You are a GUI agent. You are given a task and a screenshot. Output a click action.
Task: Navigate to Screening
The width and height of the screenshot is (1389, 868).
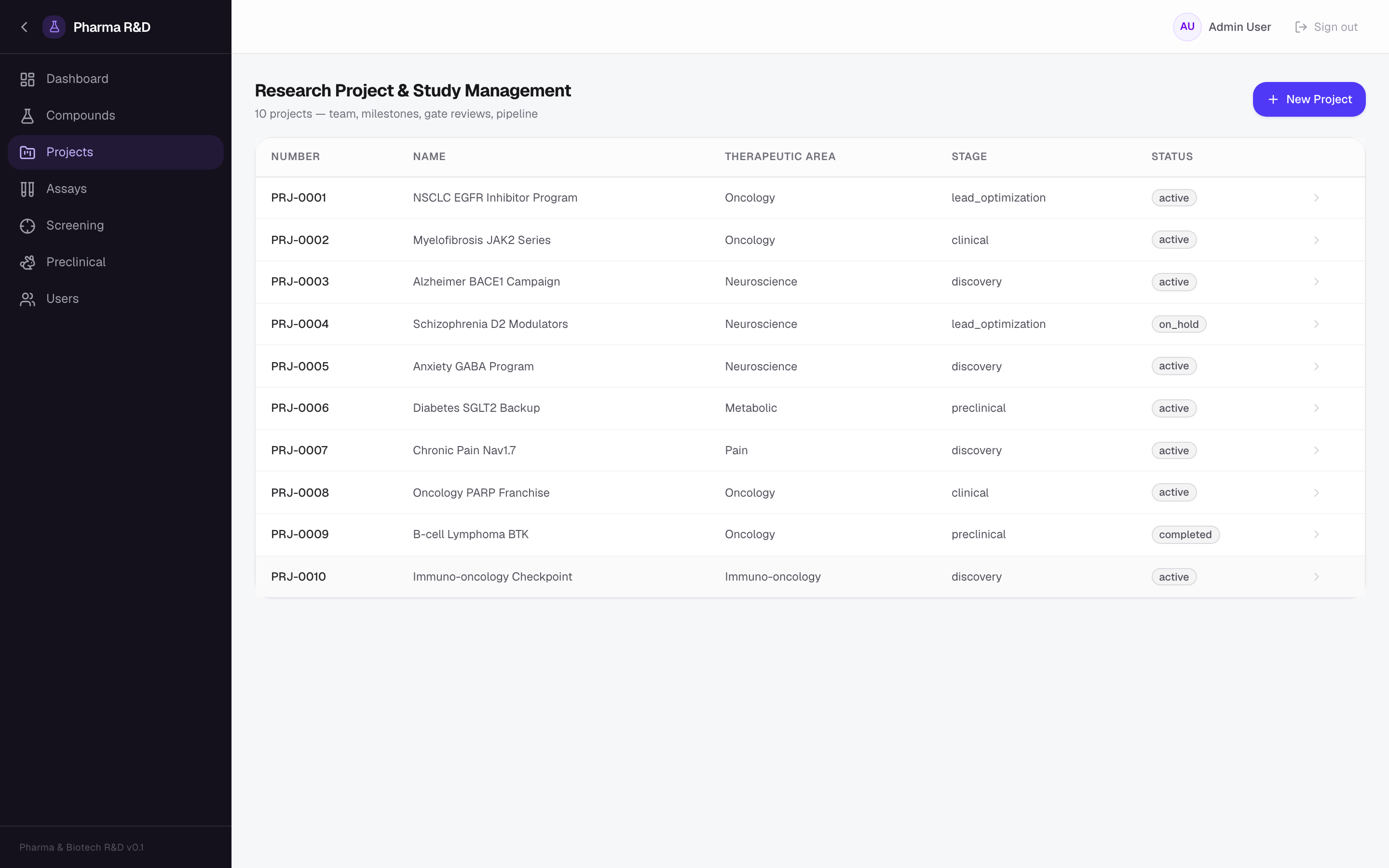[116, 226]
